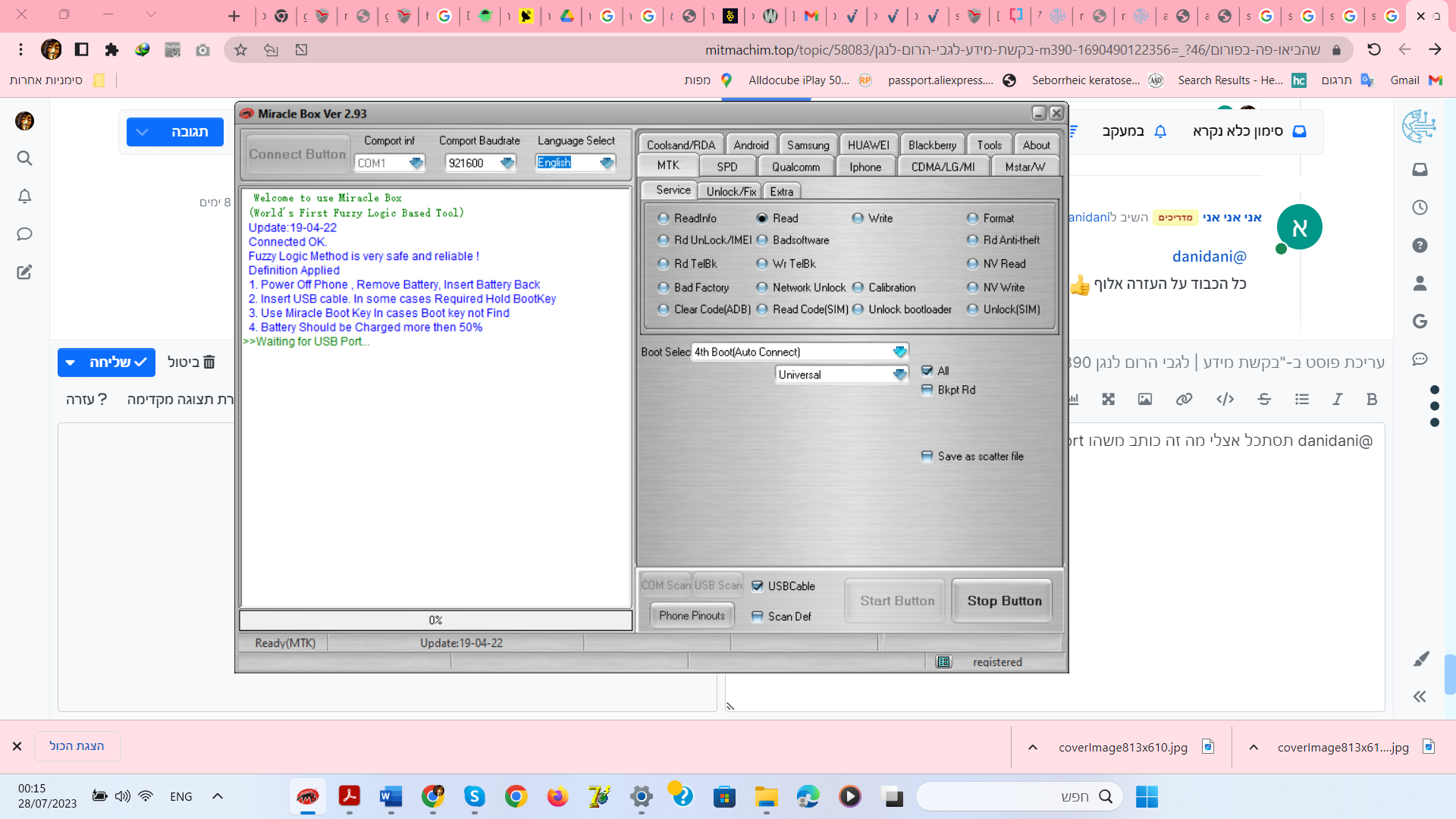Switch to the SPD tab
Image resolution: width=1456 pixels, height=819 pixels.
727,167
